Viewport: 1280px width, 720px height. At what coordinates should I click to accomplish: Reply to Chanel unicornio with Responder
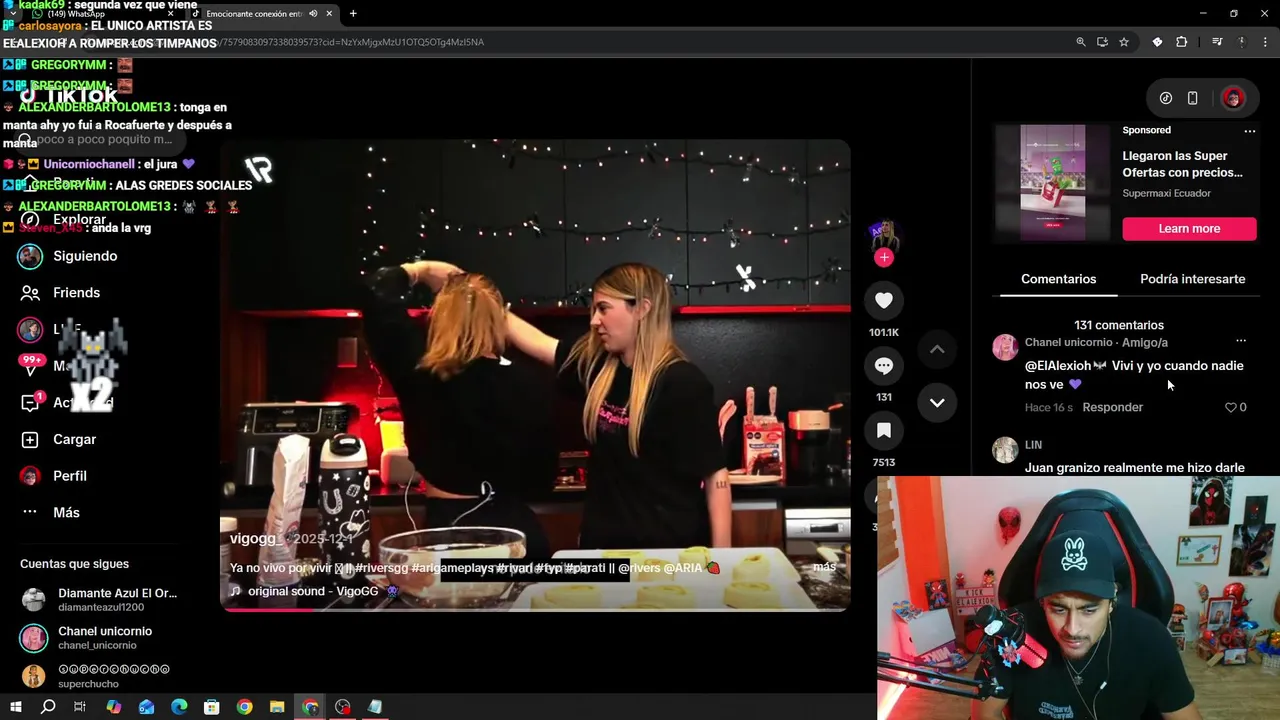click(1112, 407)
